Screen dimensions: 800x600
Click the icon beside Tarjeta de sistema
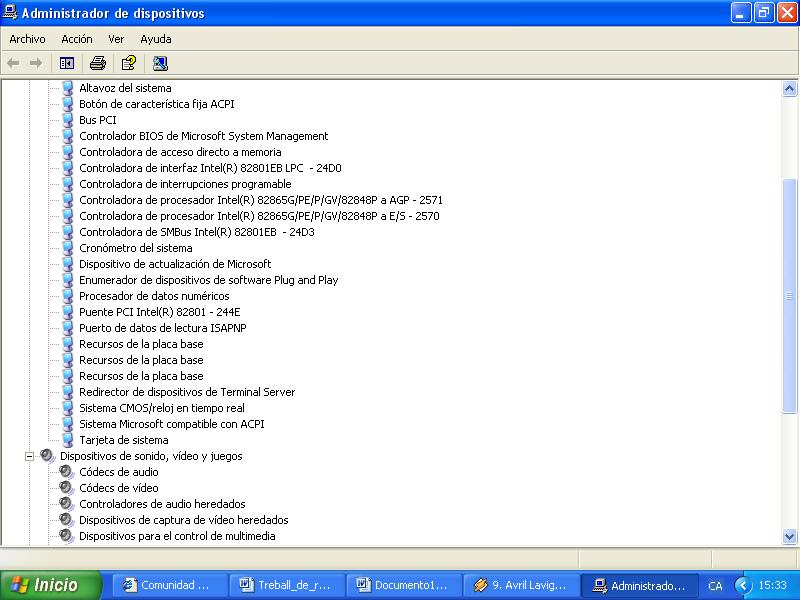(x=67, y=440)
